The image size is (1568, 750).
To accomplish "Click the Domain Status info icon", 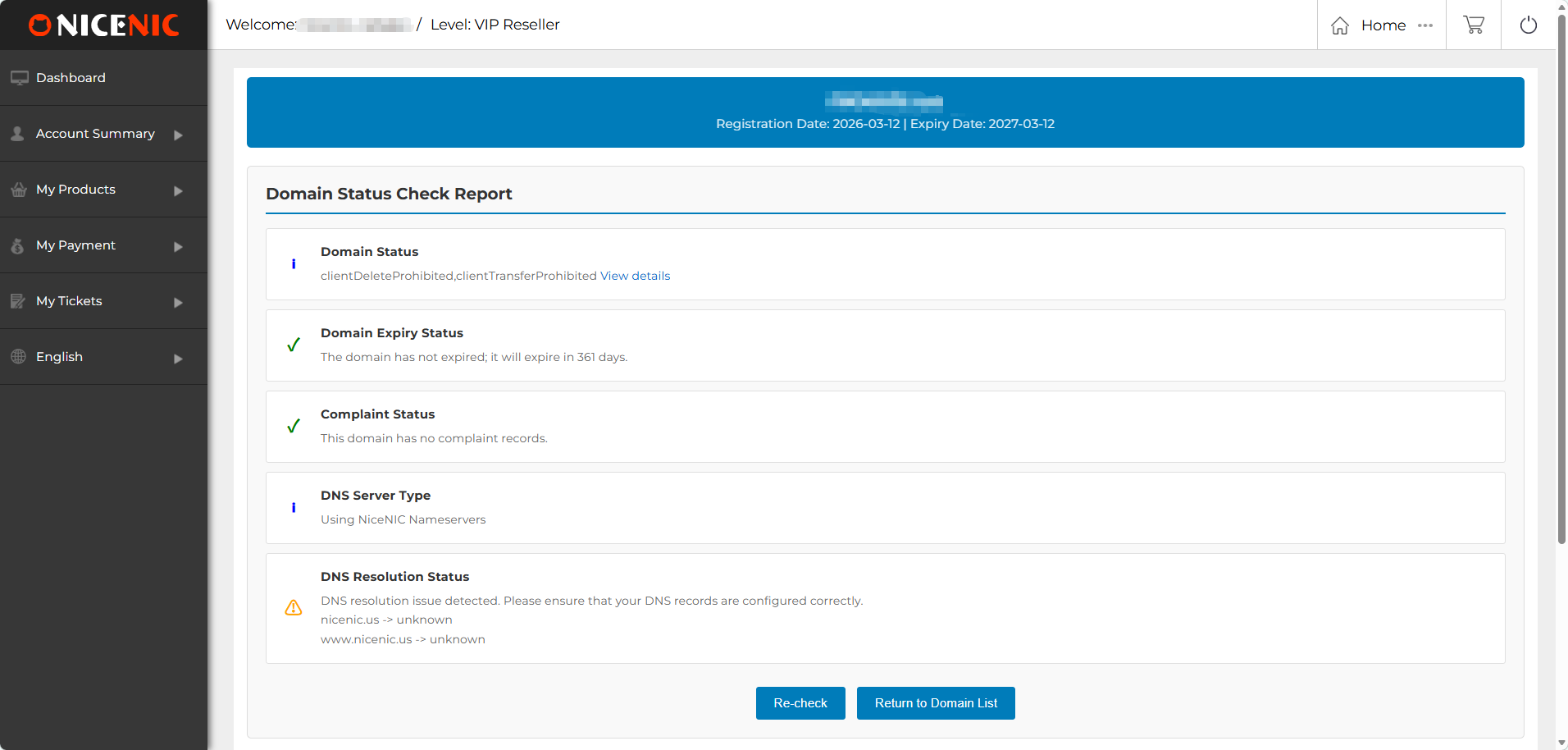I will point(294,264).
